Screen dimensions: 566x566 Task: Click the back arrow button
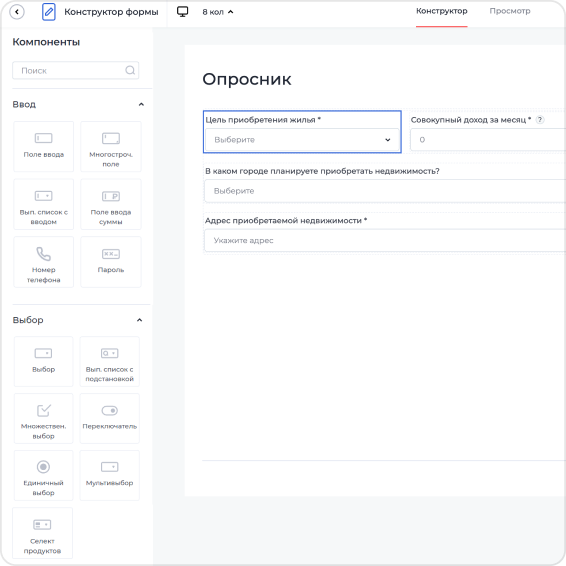pos(17,12)
